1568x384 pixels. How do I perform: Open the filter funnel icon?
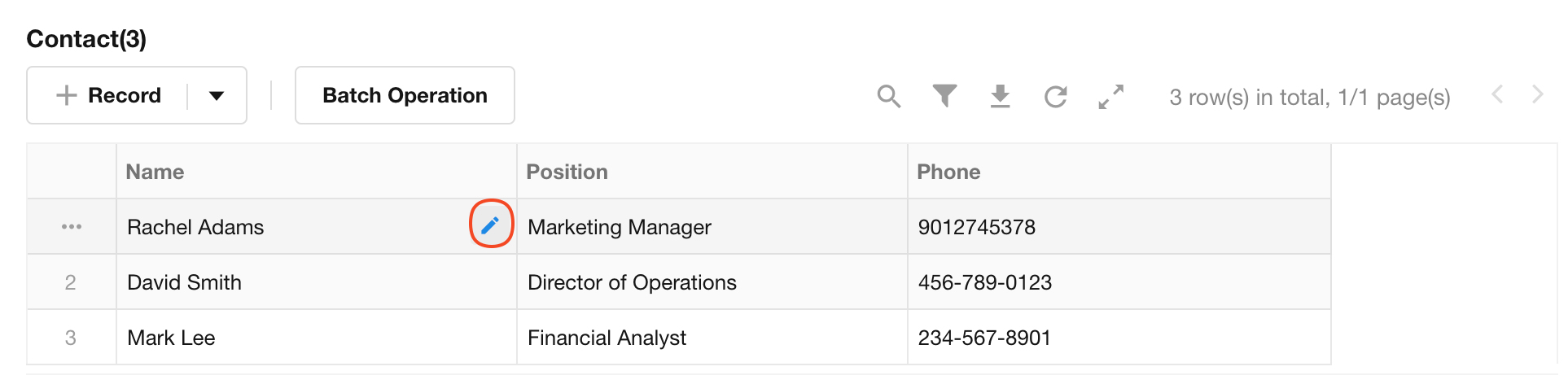944,97
